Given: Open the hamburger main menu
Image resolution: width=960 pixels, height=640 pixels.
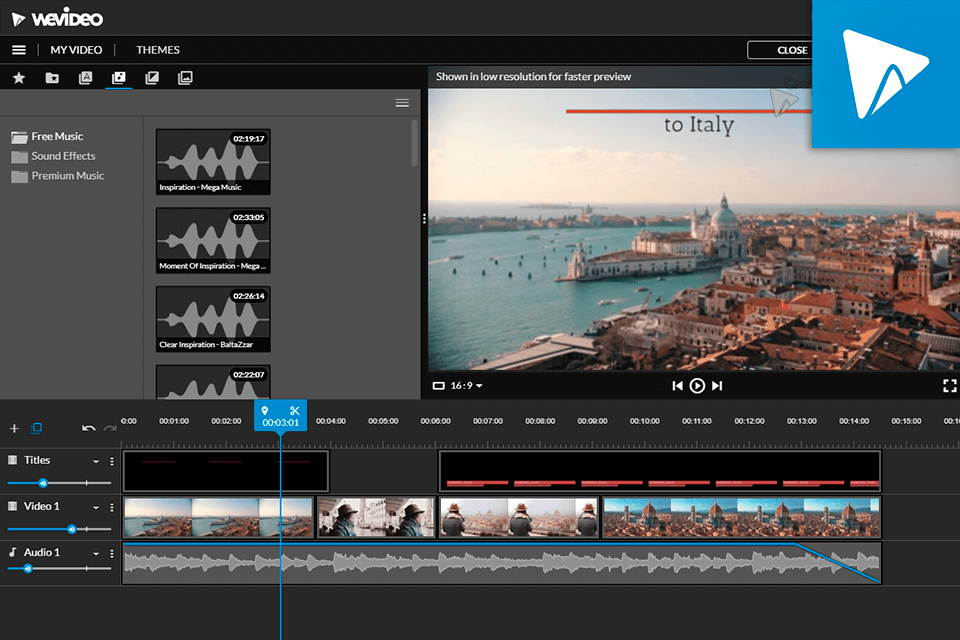Looking at the screenshot, I should click(19, 50).
